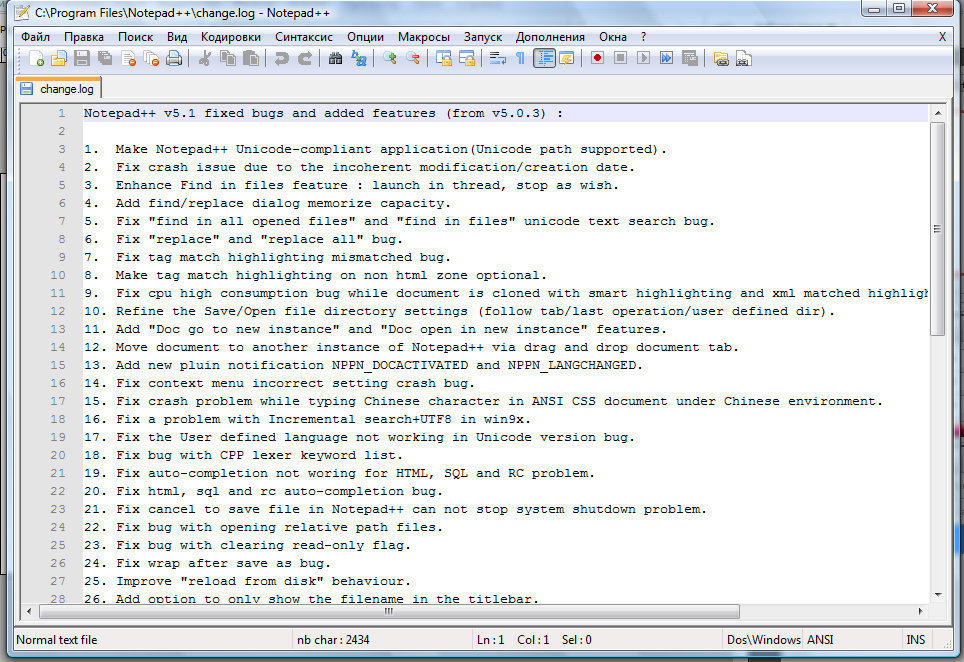Undo the last action with the toolbar arrow
Screen dimensions: 964x662
(282, 58)
